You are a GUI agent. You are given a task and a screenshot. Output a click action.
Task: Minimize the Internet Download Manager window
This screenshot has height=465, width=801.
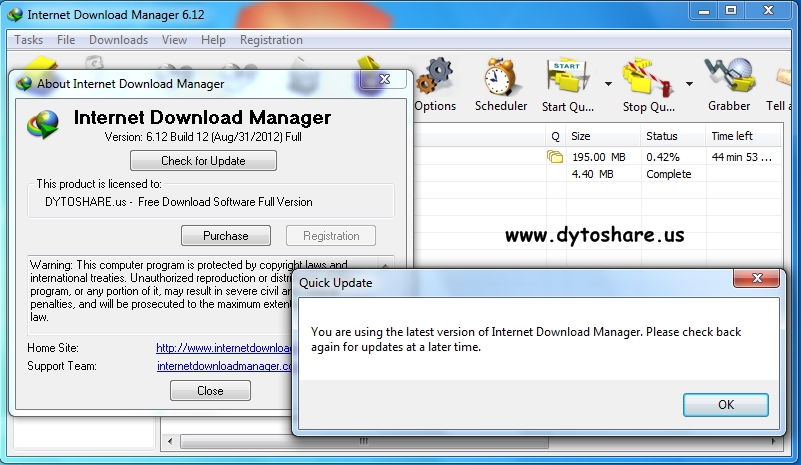pyautogui.click(x=704, y=11)
